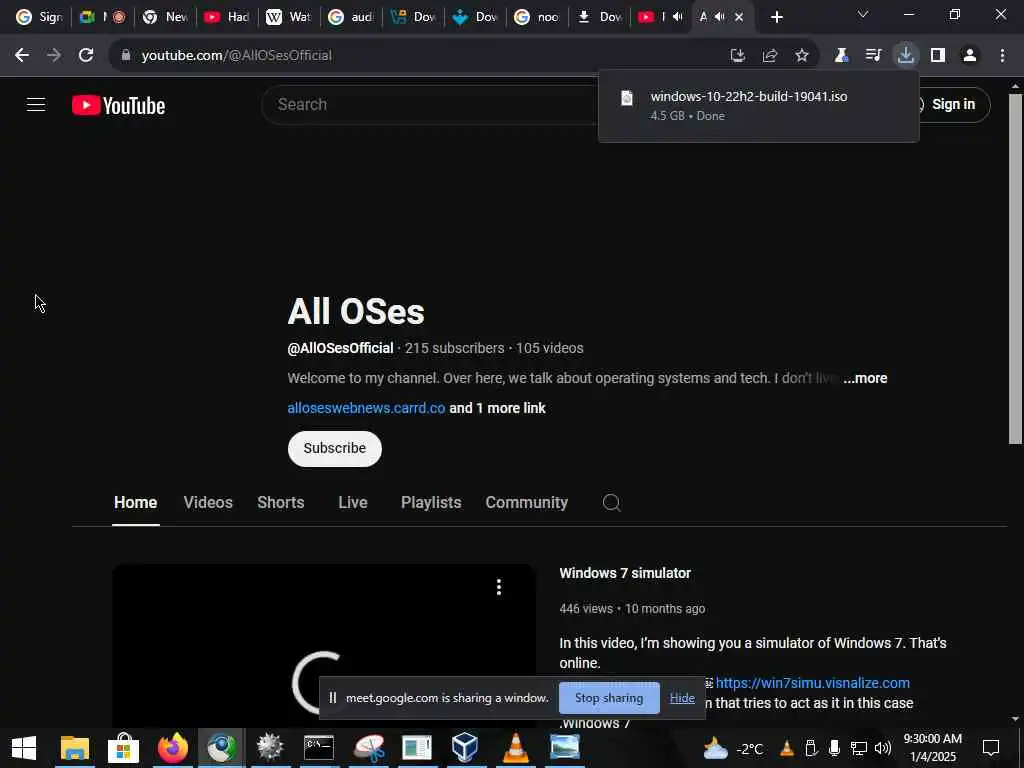Open Microsoft Store from the taskbar

pyautogui.click(x=123, y=748)
